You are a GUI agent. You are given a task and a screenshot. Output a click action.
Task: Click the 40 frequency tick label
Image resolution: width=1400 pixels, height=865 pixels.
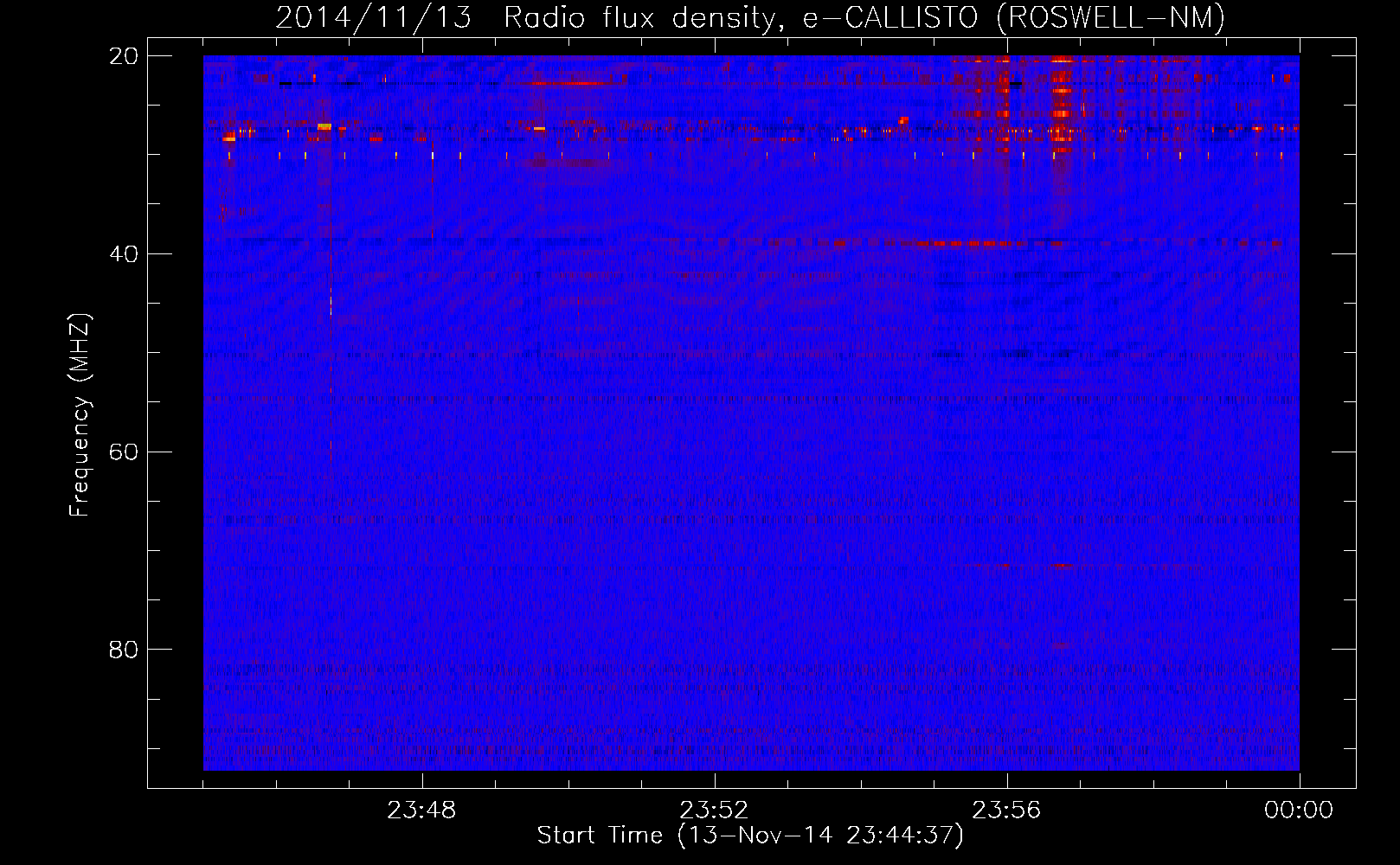tap(124, 254)
